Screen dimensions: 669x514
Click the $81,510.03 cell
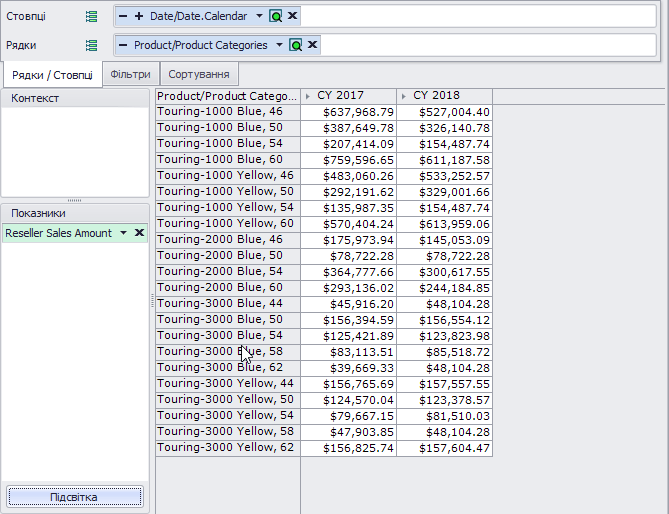pos(445,416)
